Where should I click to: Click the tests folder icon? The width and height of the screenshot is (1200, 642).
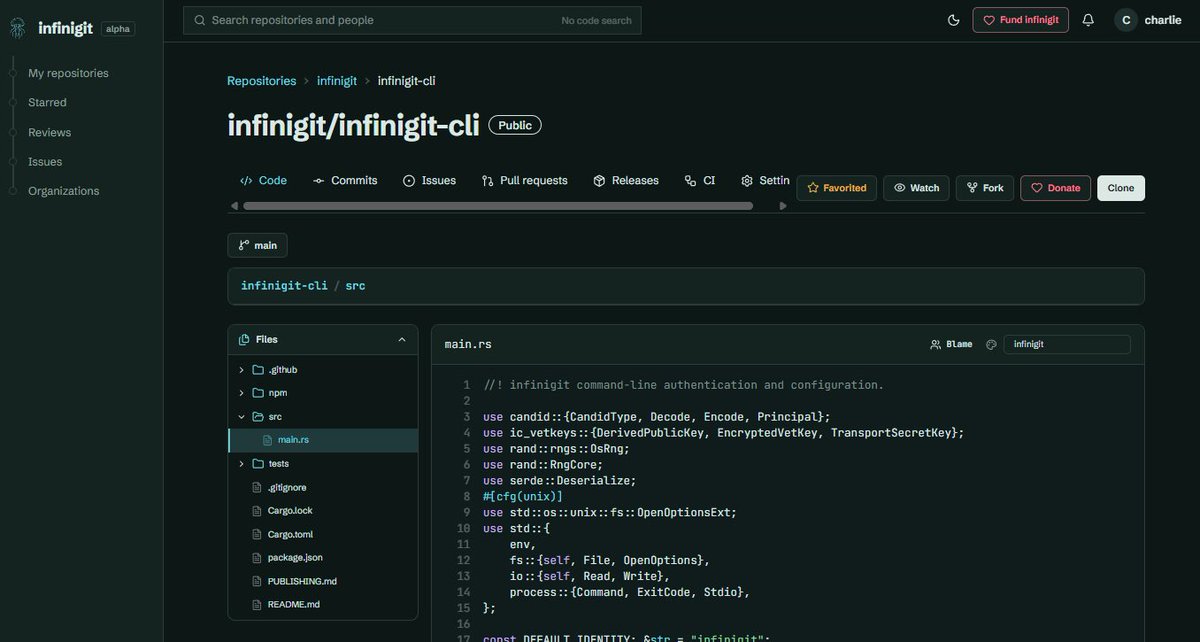tap(258, 464)
